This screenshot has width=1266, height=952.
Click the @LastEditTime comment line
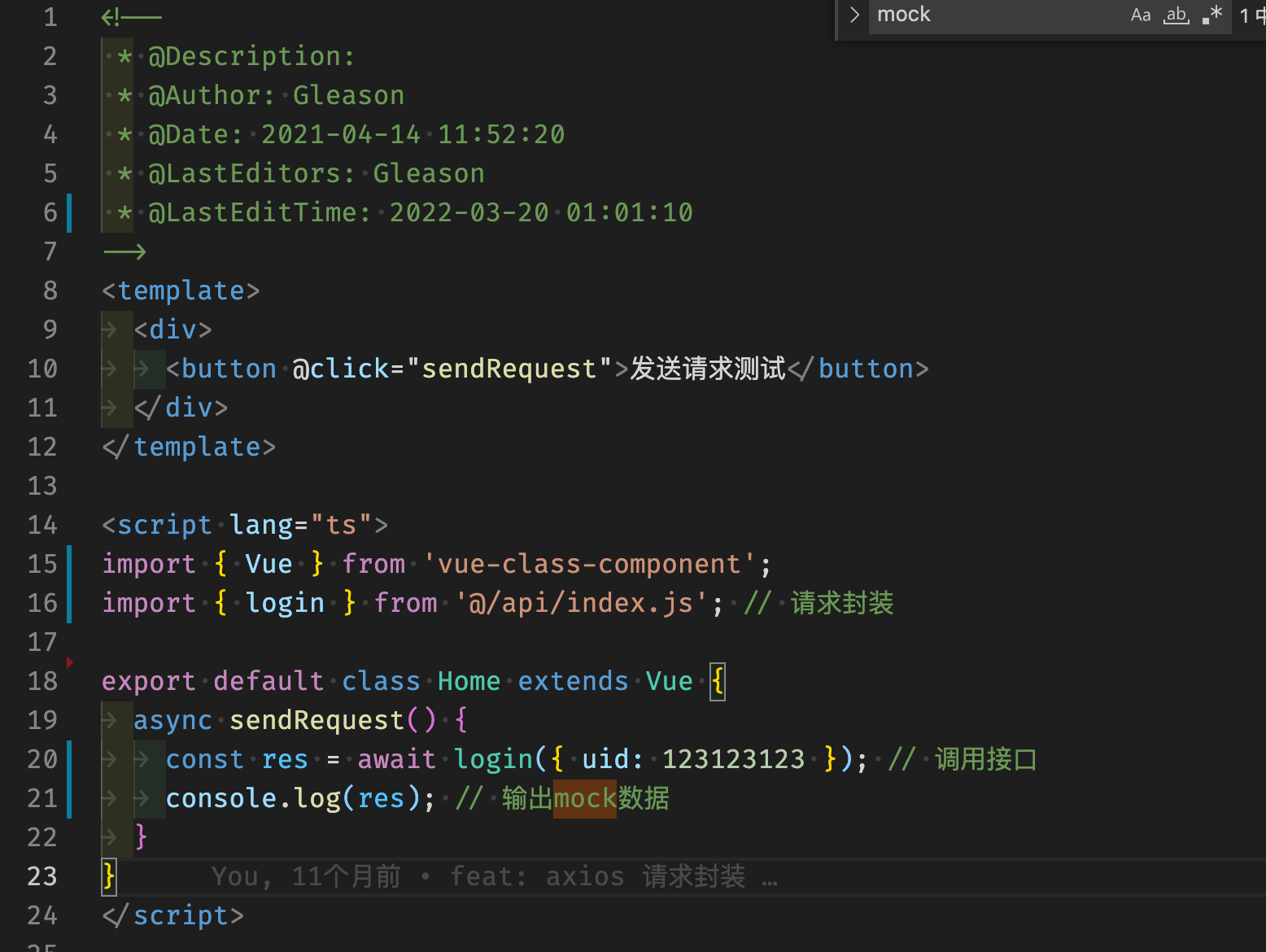(x=404, y=212)
